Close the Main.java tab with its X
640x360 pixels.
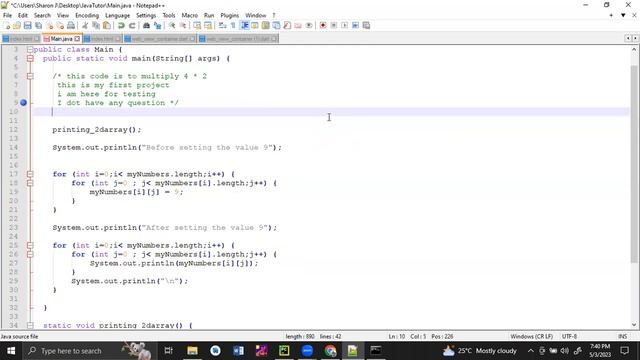77,39
